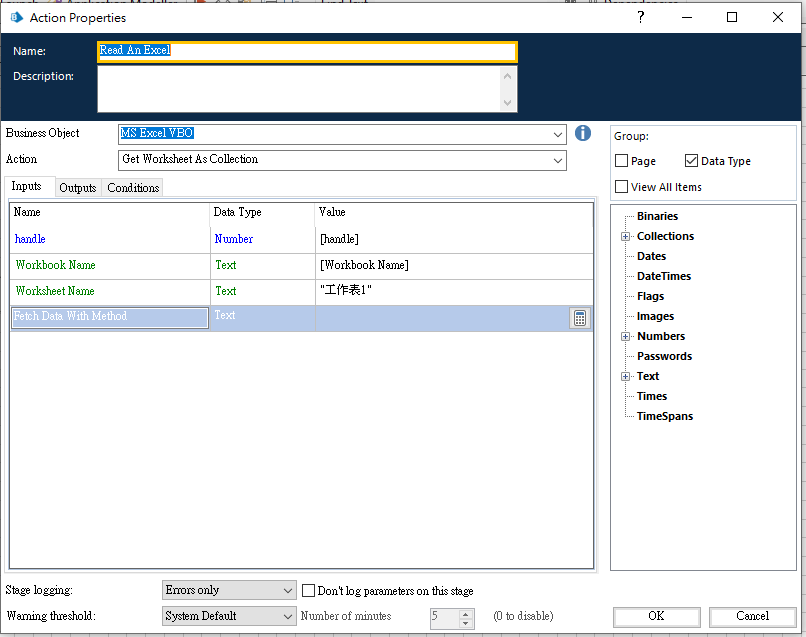Image resolution: width=806 pixels, height=637 pixels.
Task: Open the expression calculator in Fetch Data row
Action: point(580,318)
